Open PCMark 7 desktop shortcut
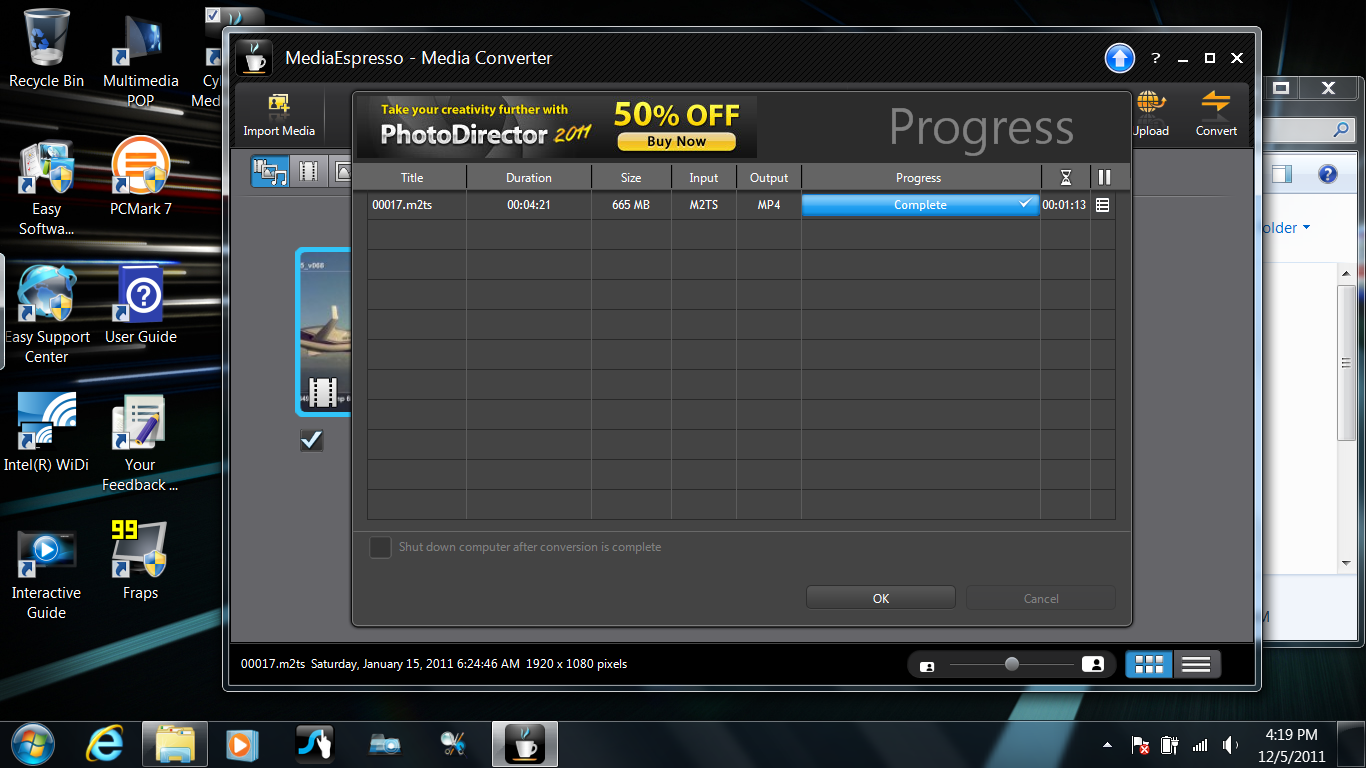Viewport: 1366px width, 768px height. coord(140,177)
